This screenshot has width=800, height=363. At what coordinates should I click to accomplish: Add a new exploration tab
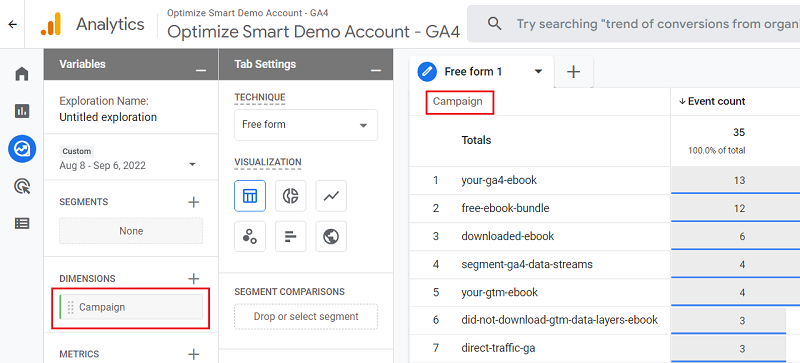(x=574, y=72)
